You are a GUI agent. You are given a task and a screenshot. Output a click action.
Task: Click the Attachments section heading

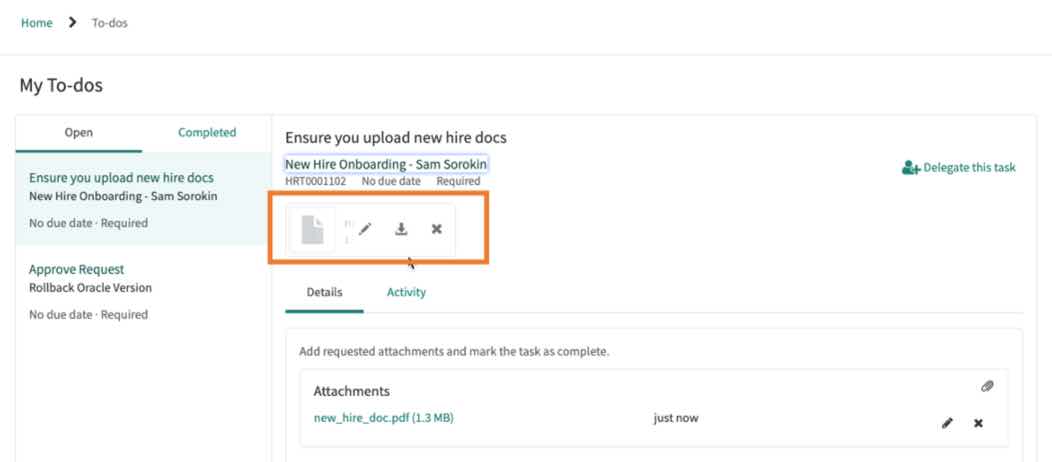pos(352,391)
